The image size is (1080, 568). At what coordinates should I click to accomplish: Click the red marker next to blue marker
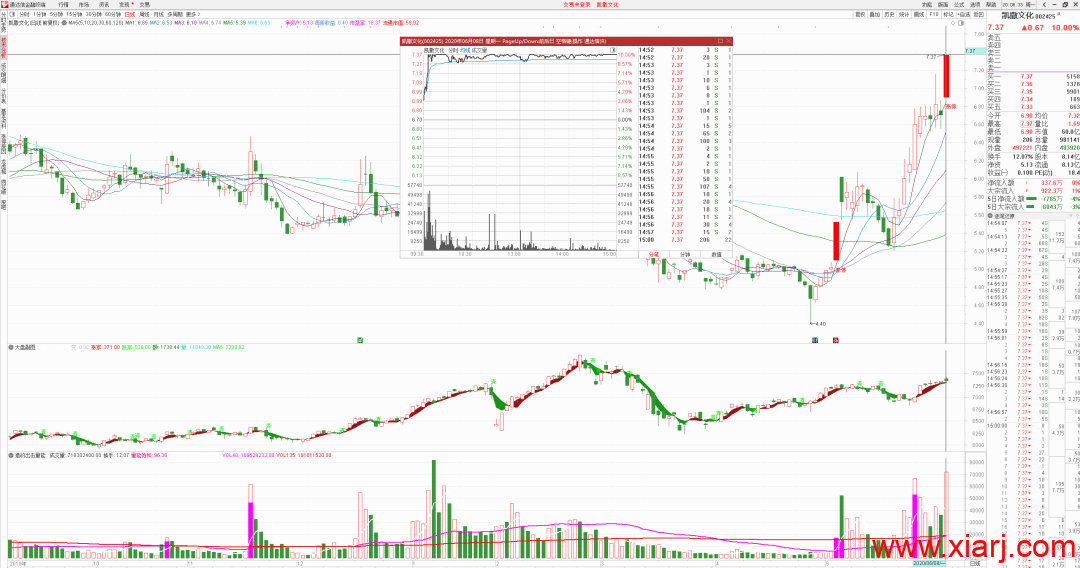pyautogui.click(x=835, y=339)
